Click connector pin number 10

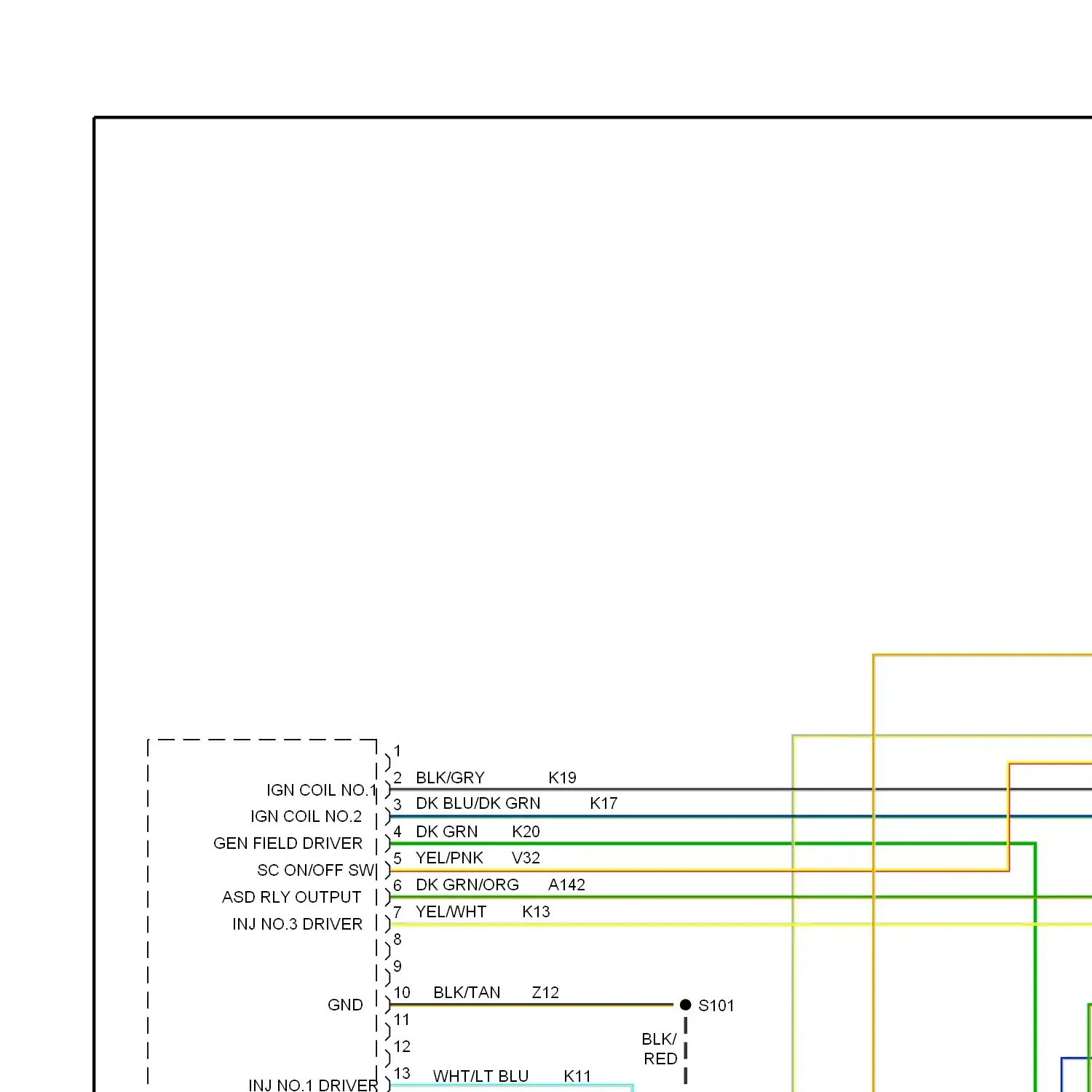tap(402, 992)
